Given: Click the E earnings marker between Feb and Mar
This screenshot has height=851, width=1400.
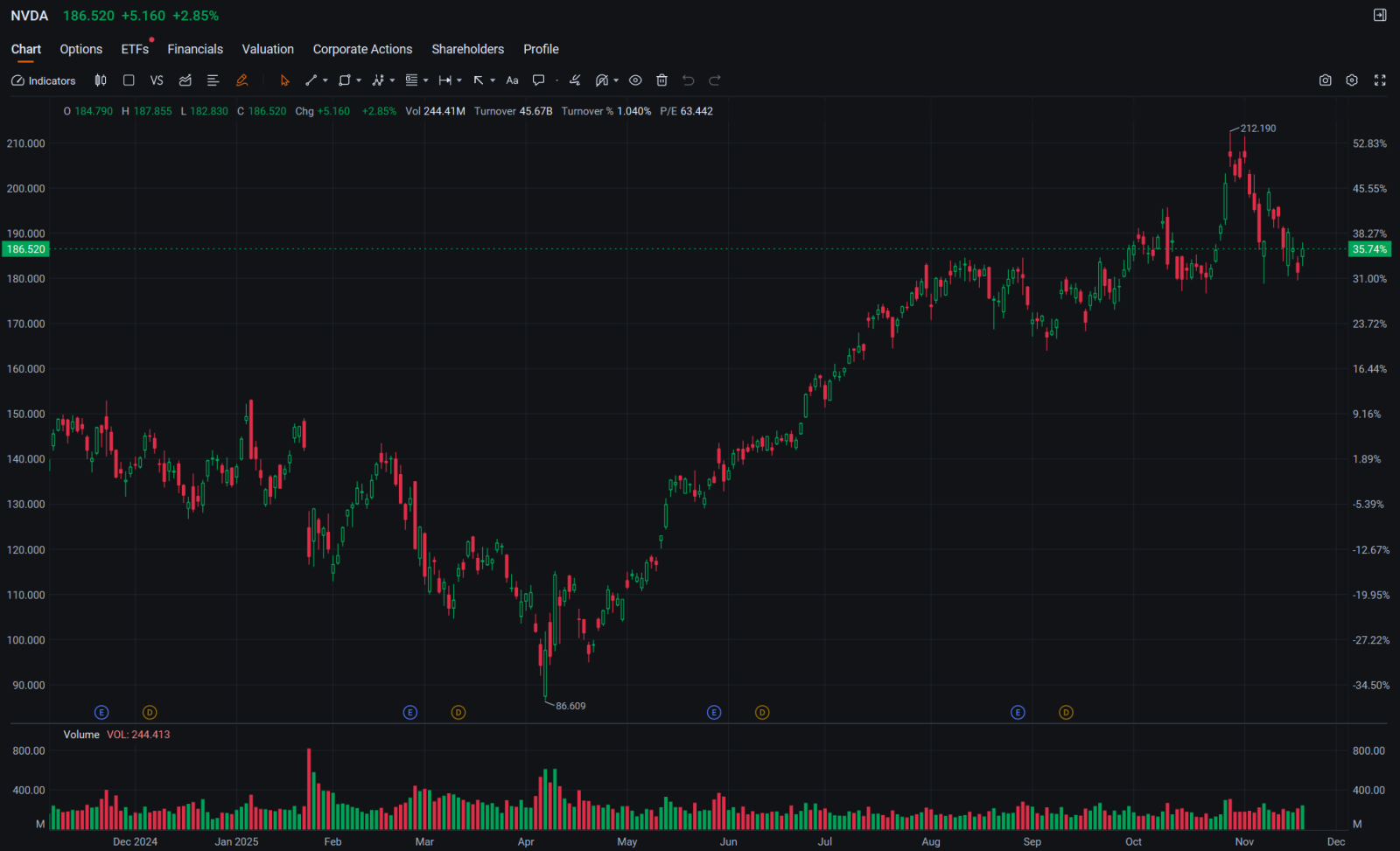Looking at the screenshot, I should pyautogui.click(x=410, y=713).
